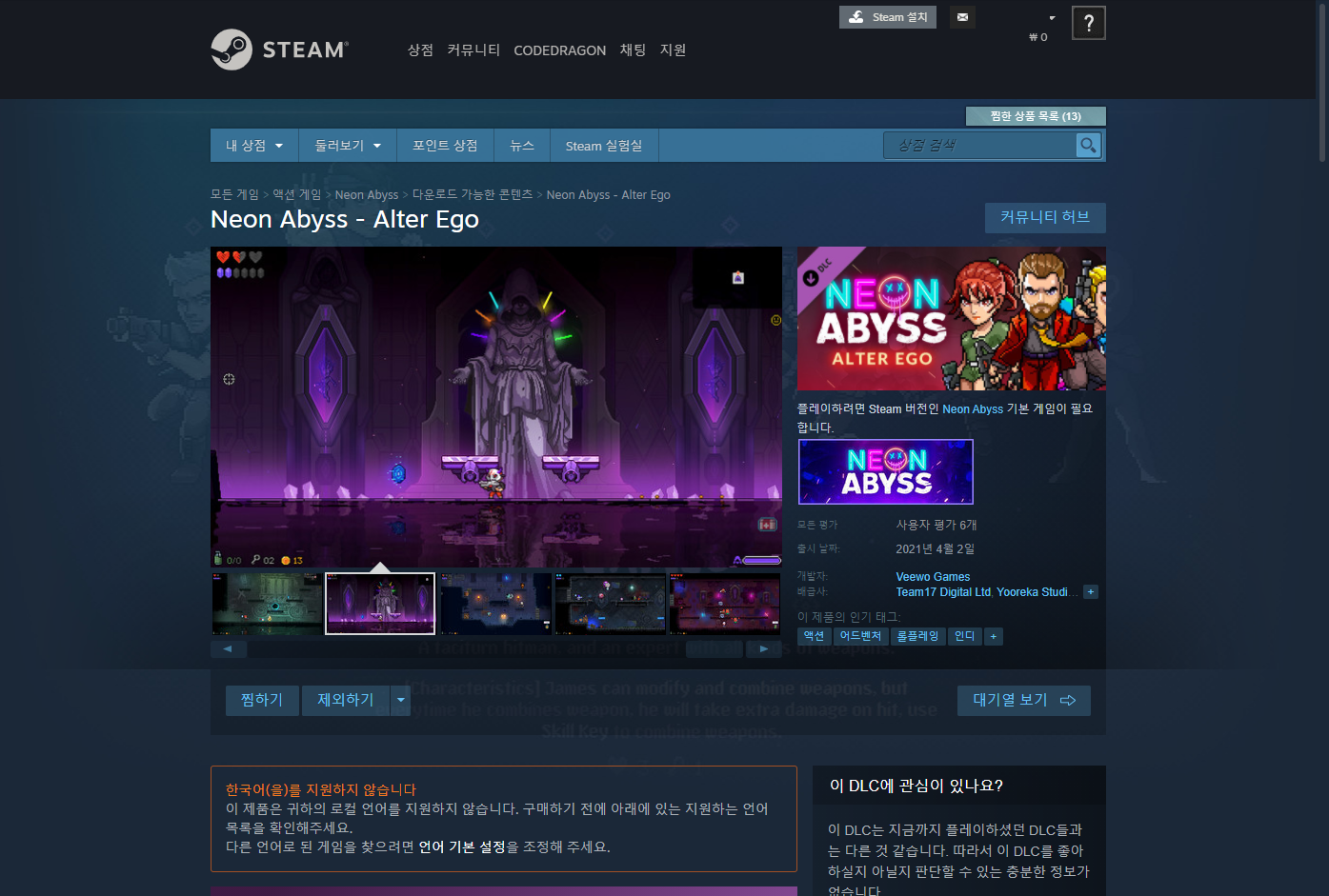Click the Steam logo in header
The width and height of the screenshot is (1329, 896).
279,50
